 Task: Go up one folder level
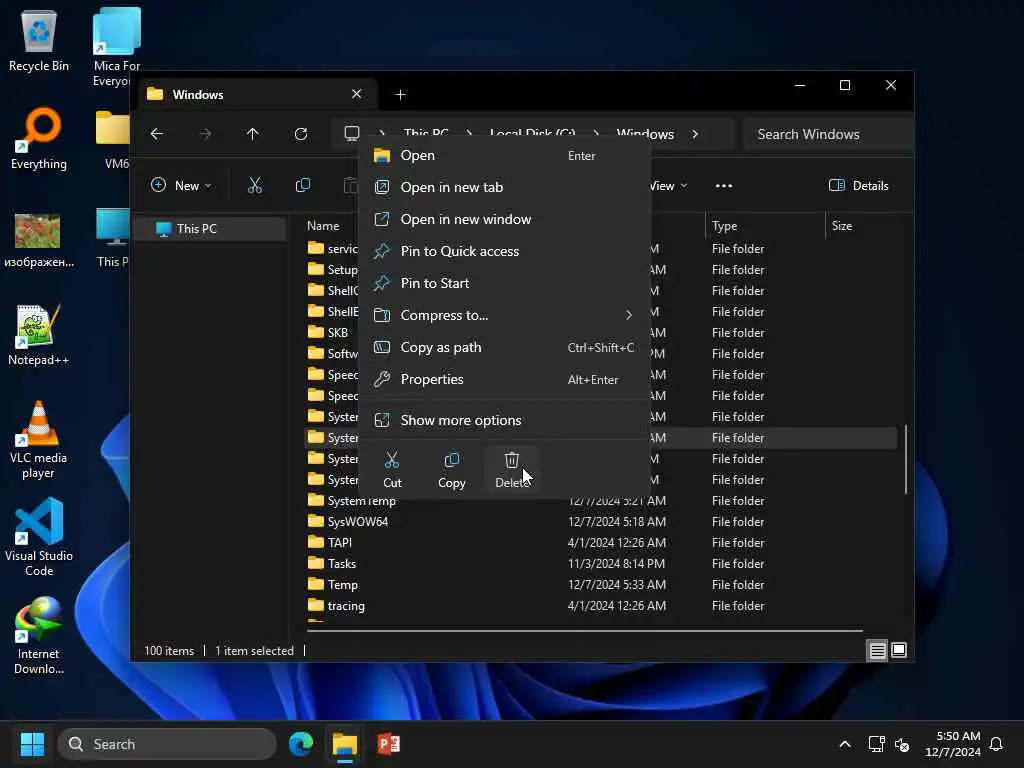click(253, 134)
